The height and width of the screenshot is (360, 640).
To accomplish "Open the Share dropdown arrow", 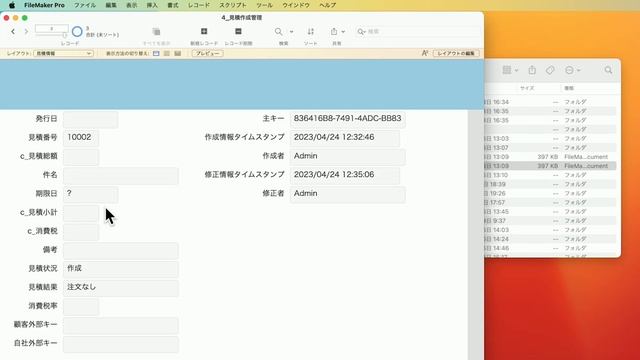I will [343, 31].
